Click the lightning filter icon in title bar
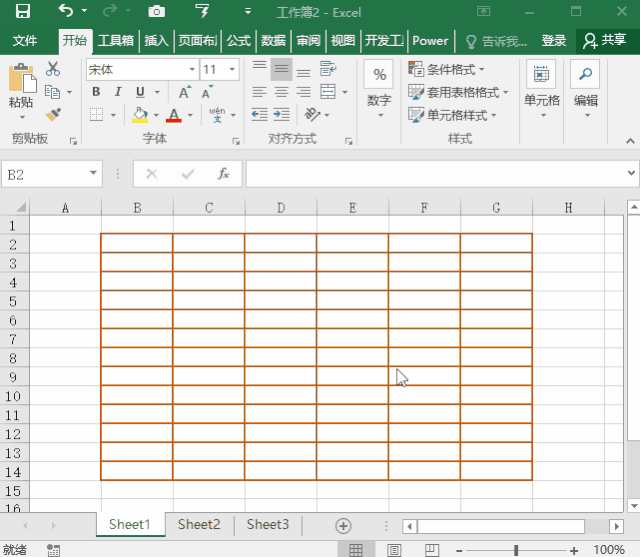This screenshot has width=640, height=557. tap(202, 11)
